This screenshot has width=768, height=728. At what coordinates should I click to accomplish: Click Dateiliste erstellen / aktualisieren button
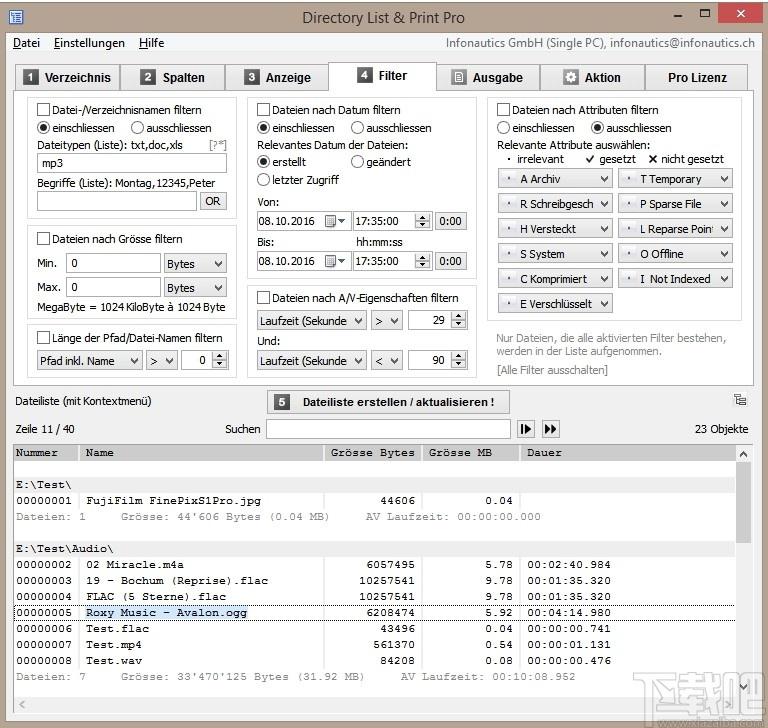pos(388,402)
